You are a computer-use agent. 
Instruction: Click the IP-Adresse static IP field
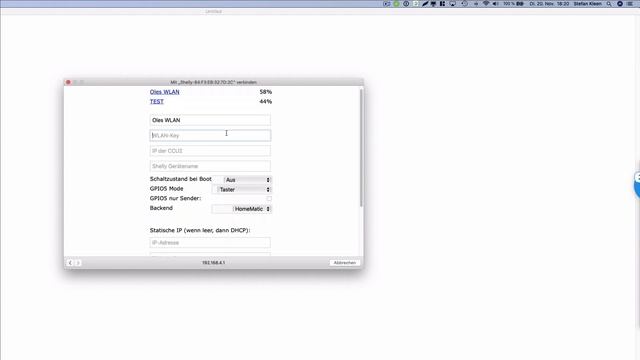(210, 243)
